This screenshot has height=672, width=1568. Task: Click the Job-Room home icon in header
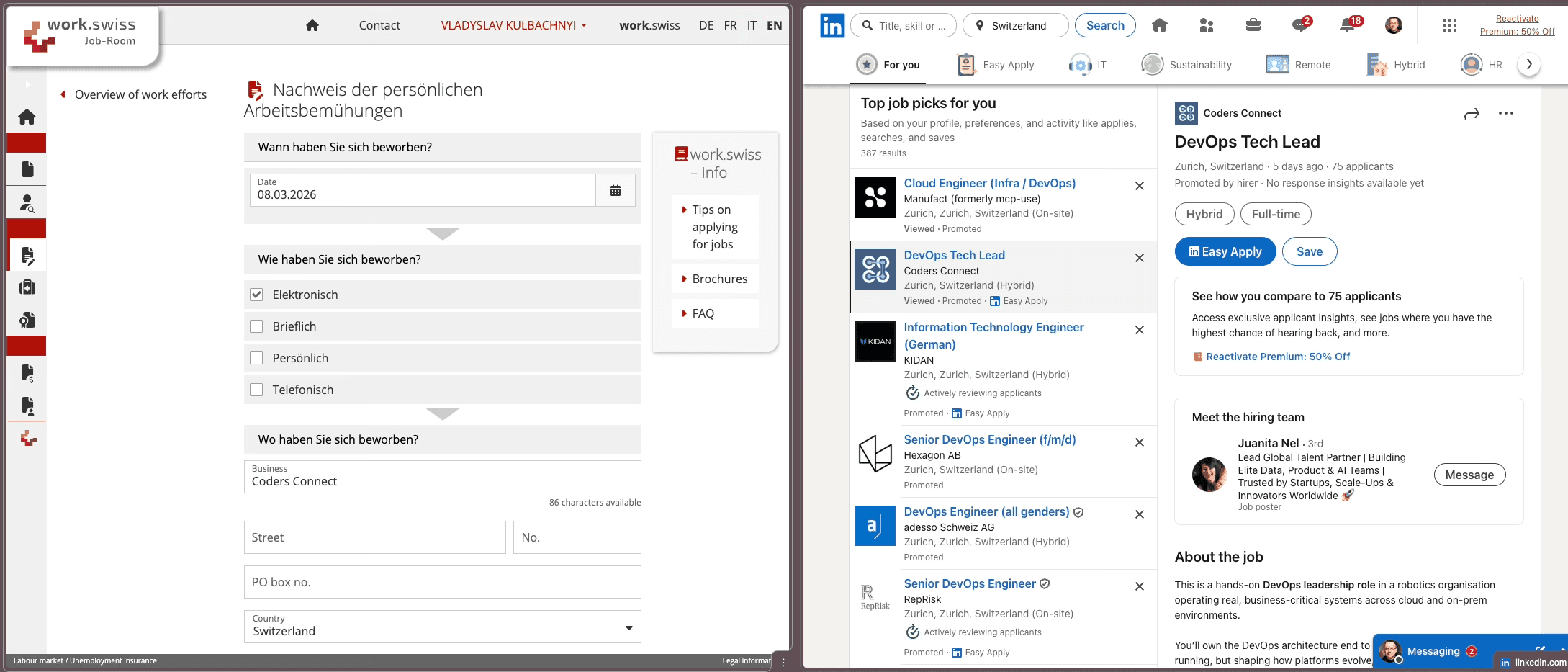(312, 25)
